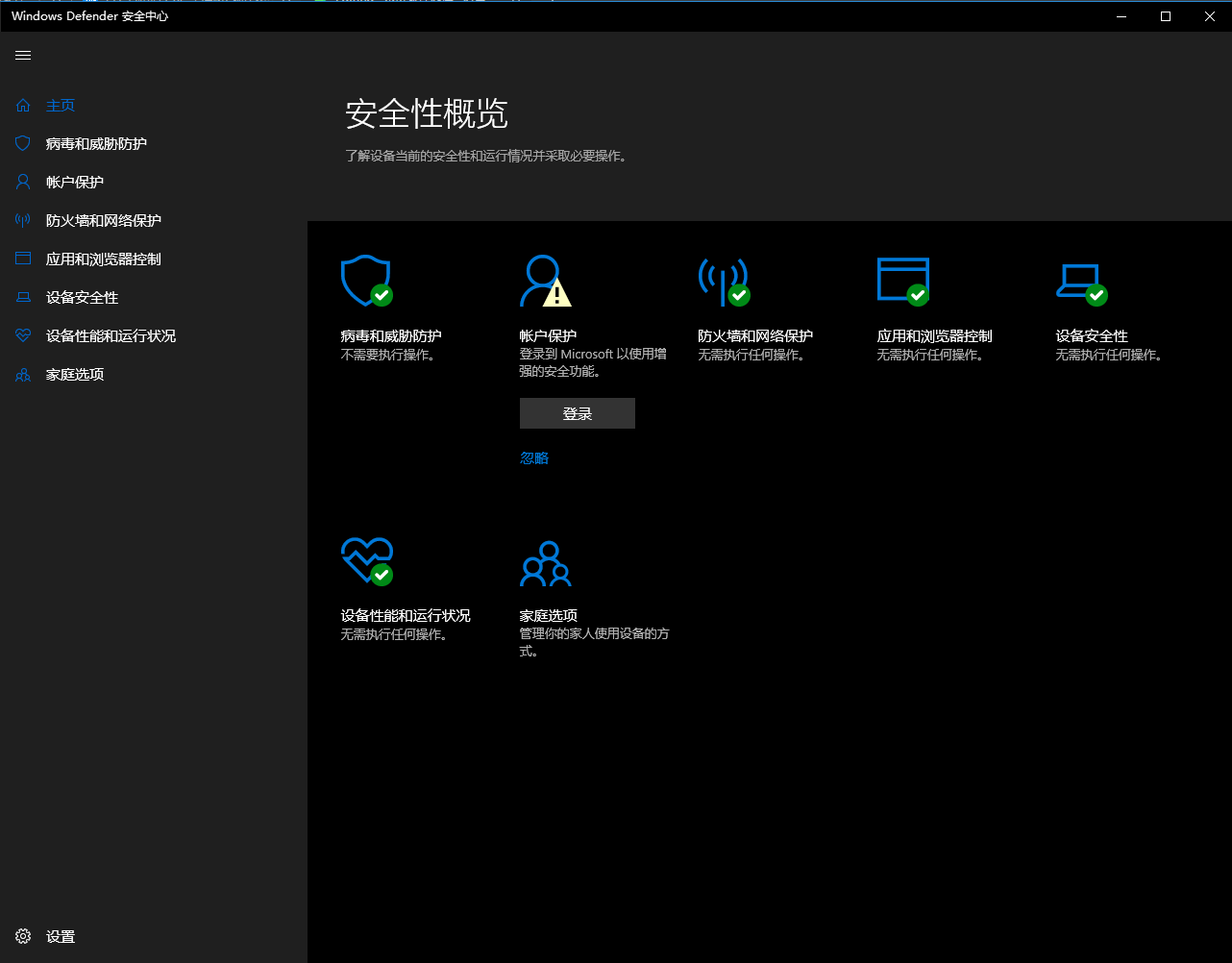This screenshot has width=1232, height=963.
Task: Click 无需执行任何操作 under 设备安全性 tile
Action: point(1109,355)
